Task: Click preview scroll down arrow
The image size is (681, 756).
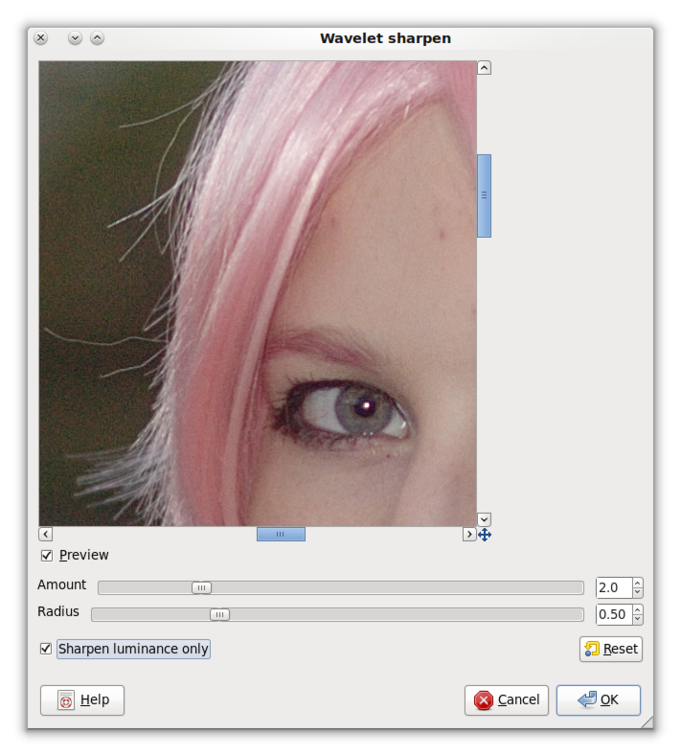Action: [484, 519]
